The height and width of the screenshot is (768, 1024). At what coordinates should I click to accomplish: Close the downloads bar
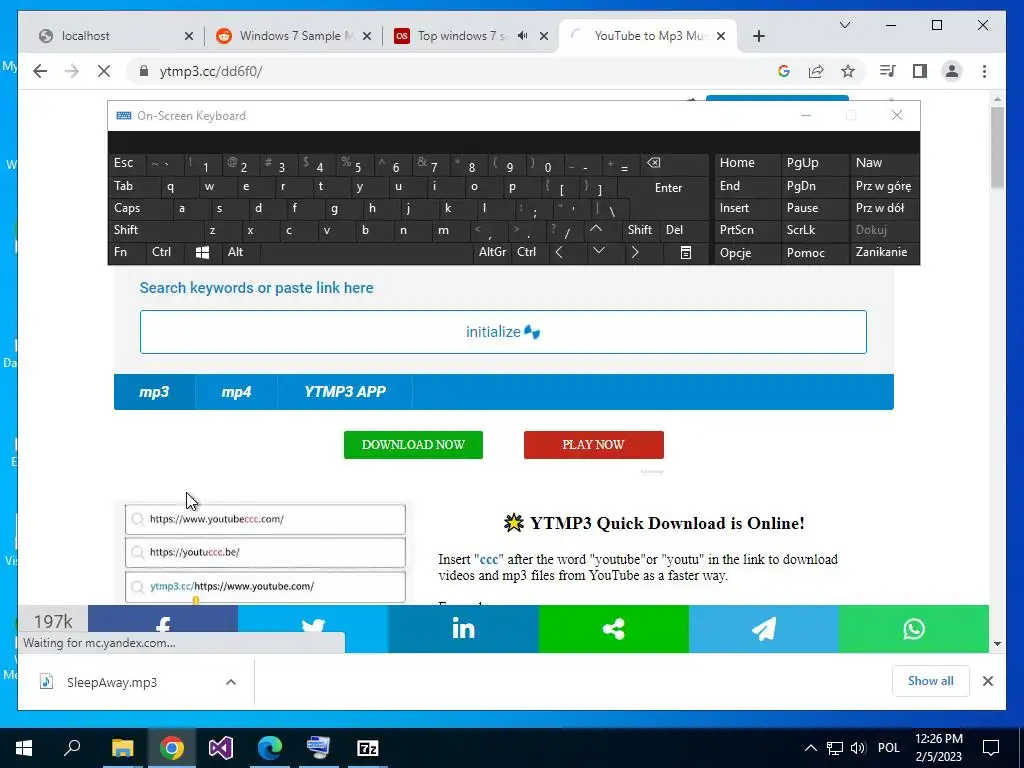point(987,681)
